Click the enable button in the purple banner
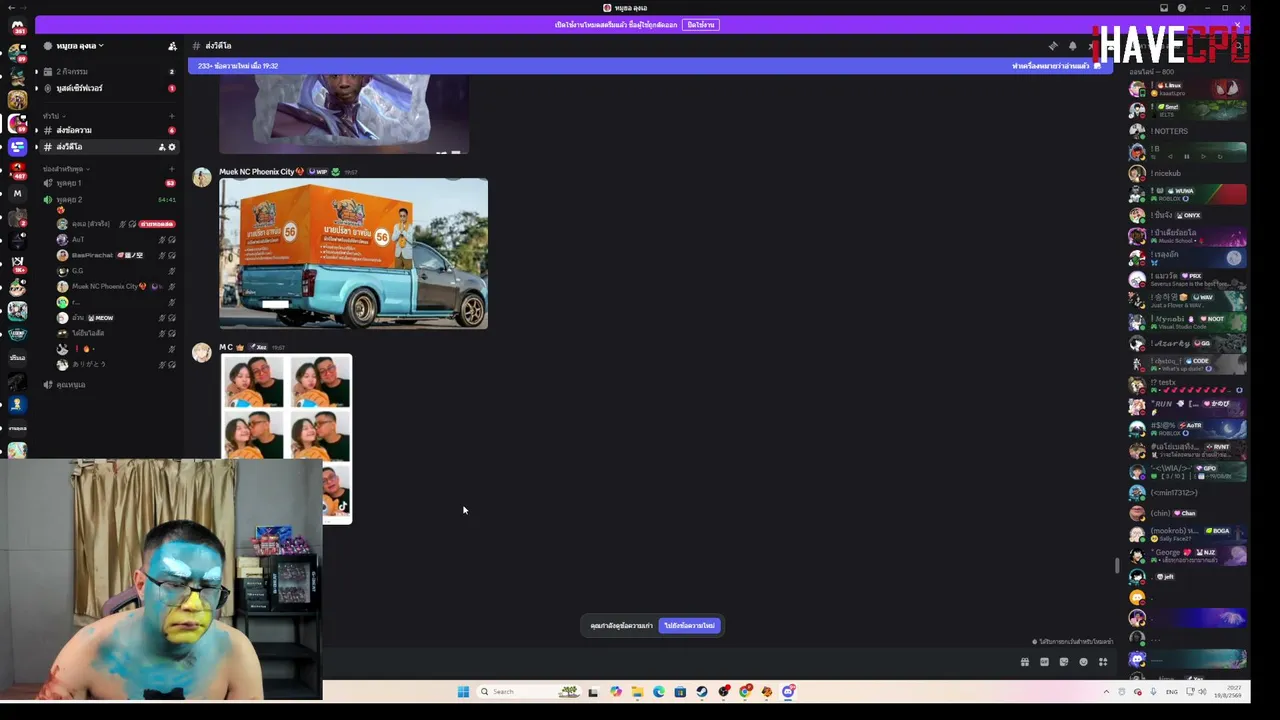Screen dimensions: 1280x720 coord(701,25)
